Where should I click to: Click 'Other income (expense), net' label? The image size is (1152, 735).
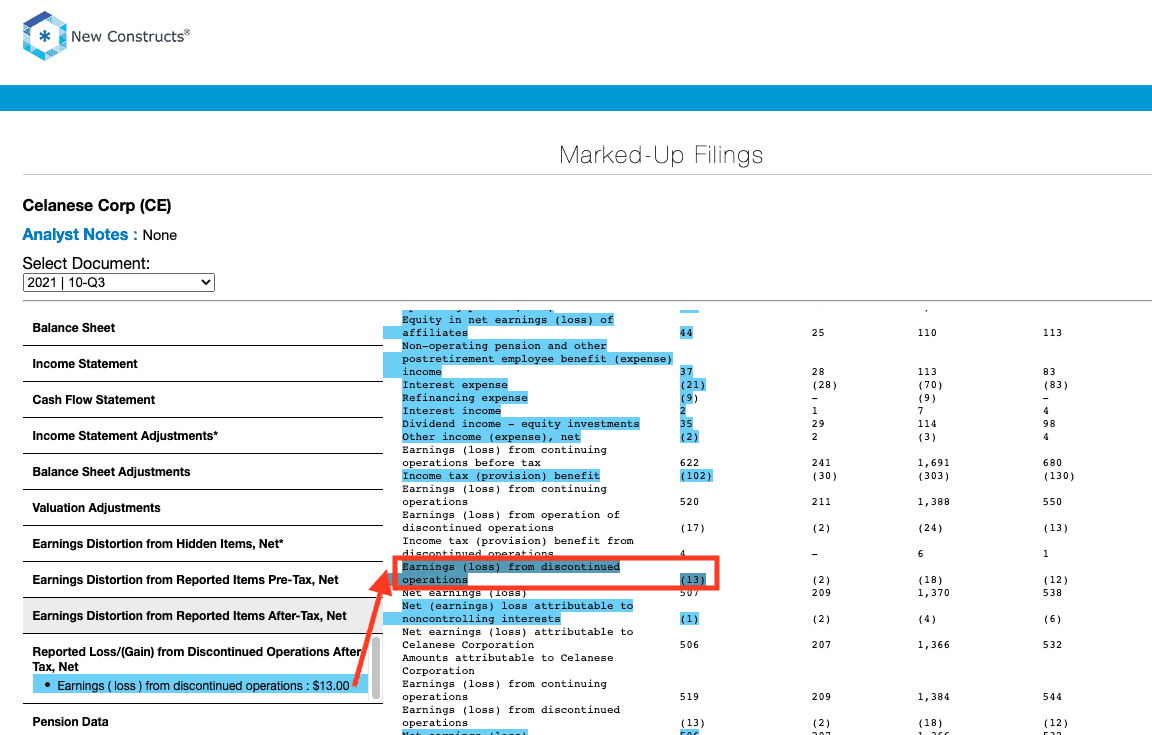point(491,437)
